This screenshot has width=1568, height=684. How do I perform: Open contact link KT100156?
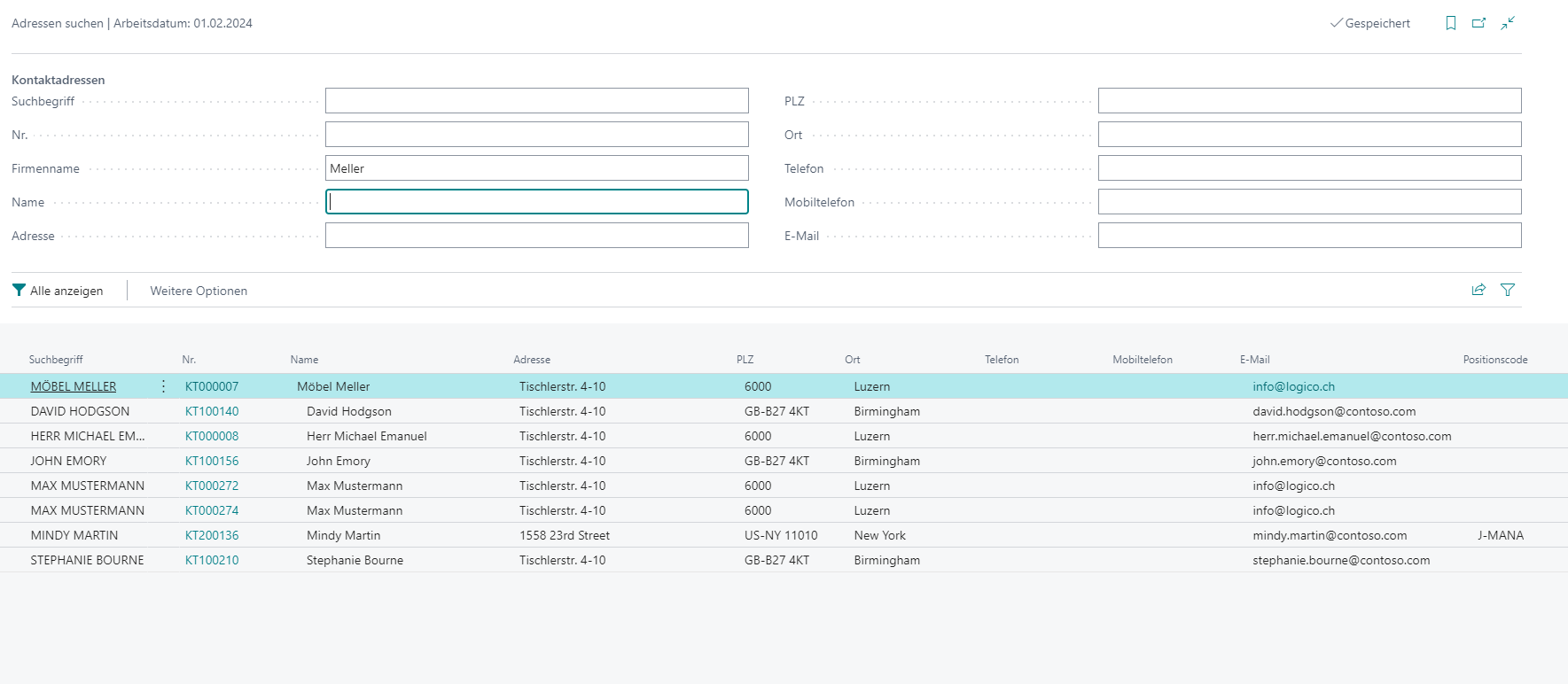[x=212, y=461]
